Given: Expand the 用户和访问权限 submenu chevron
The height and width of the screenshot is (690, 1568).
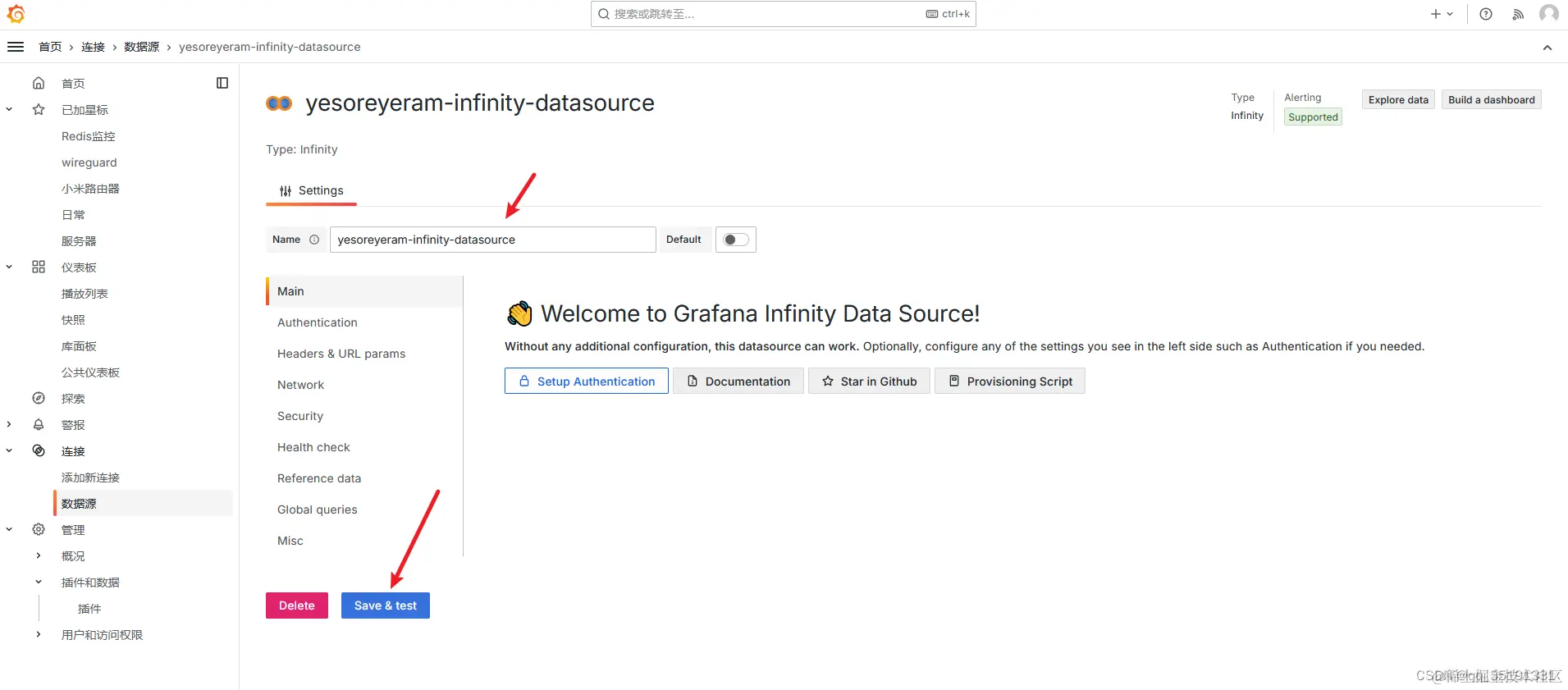Looking at the screenshot, I should click(39, 634).
